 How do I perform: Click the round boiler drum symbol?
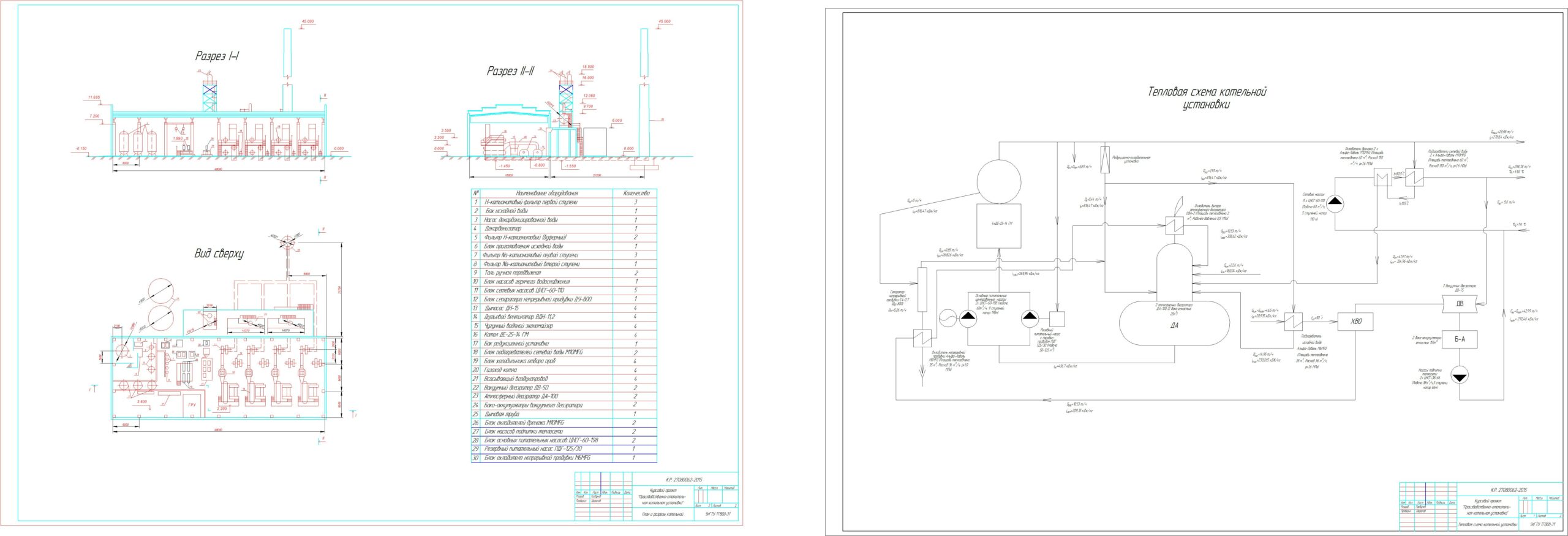999,181
